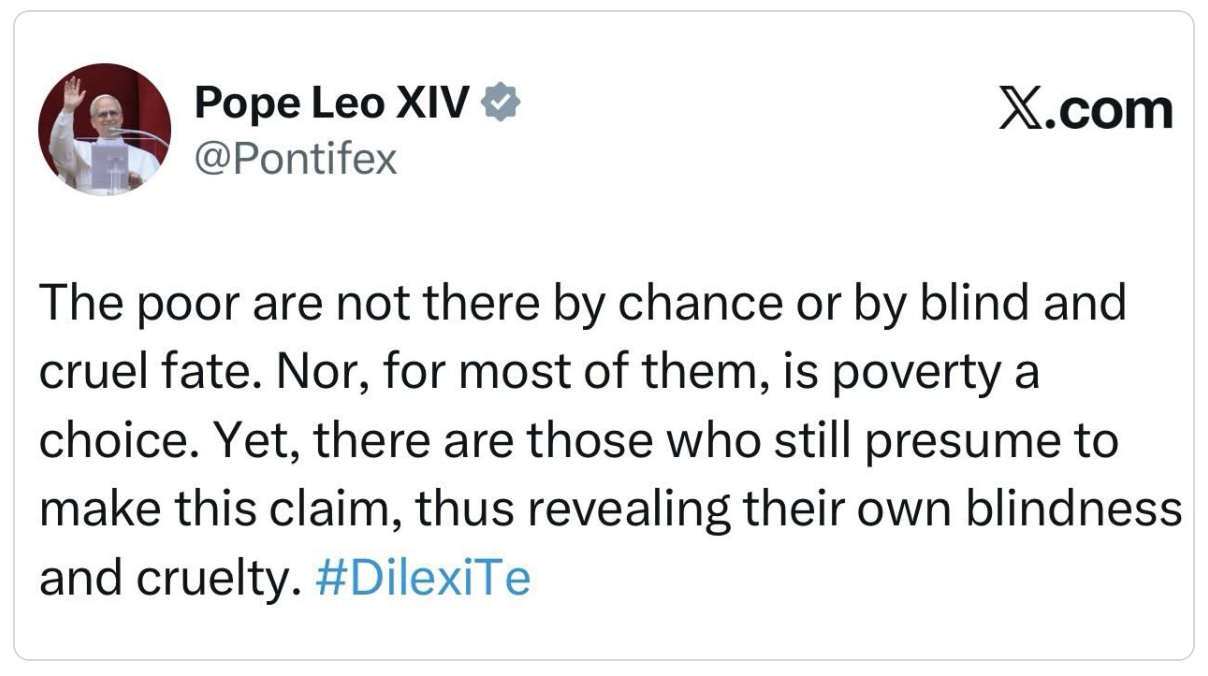Click the waving hand in the avatar

pos(73,97)
